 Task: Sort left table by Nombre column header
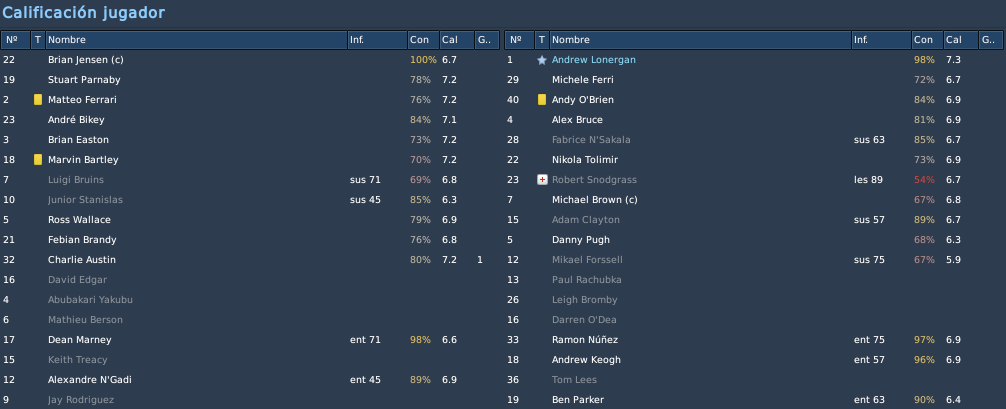196,40
